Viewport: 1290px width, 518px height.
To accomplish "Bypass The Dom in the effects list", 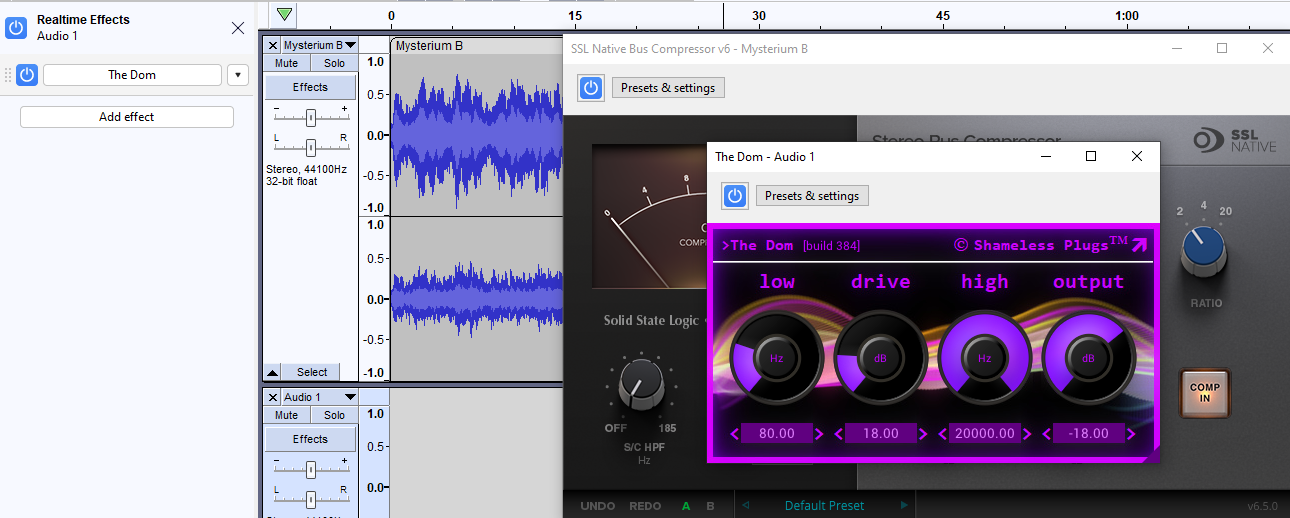I will tap(27, 75).
